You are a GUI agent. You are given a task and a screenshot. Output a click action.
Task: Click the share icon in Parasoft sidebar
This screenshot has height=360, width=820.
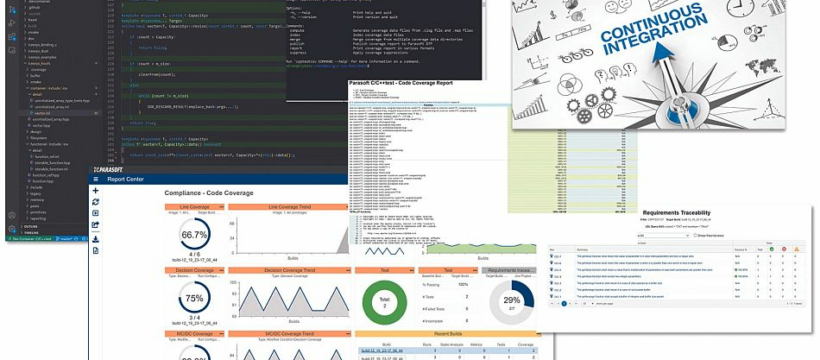click(96, 225)
